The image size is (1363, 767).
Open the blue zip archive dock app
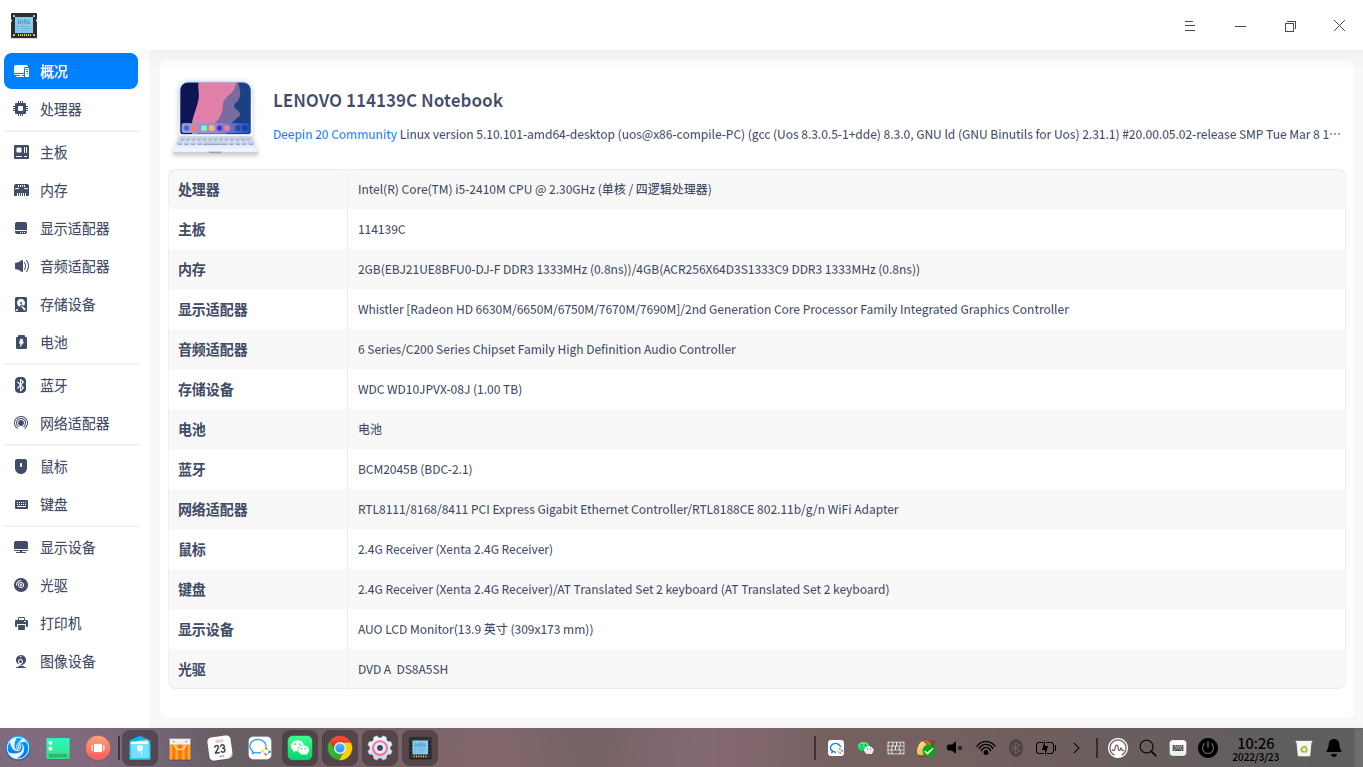(x=140, y=747)
